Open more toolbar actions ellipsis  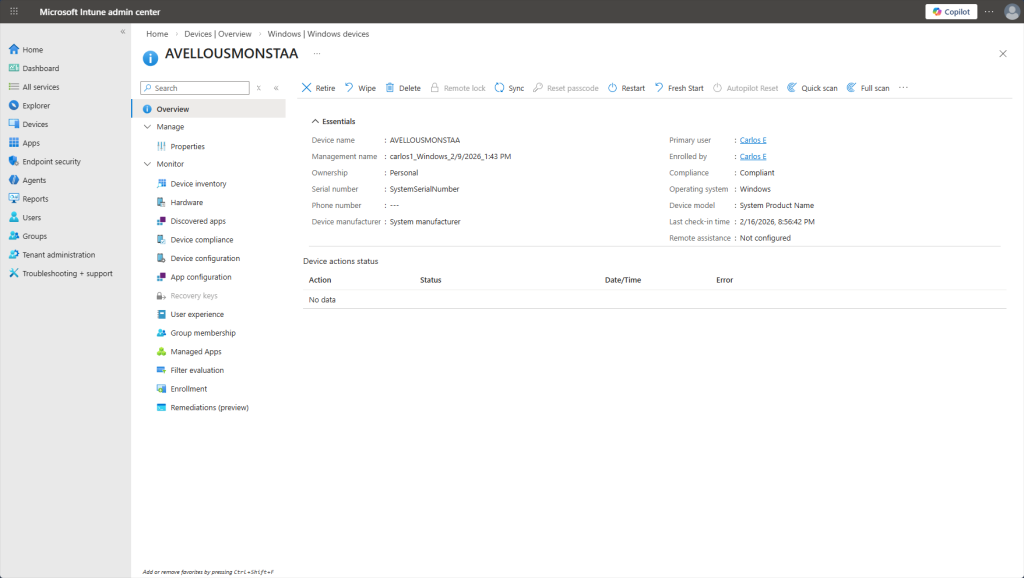pyautogui.click(x=903, y=88)
